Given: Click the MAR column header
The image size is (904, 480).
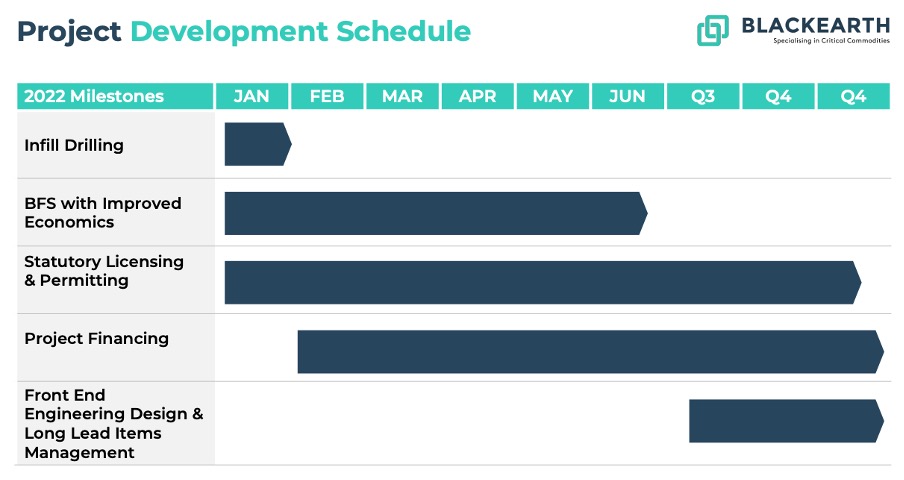Looking at the screenshot, I should coord(402,96).
